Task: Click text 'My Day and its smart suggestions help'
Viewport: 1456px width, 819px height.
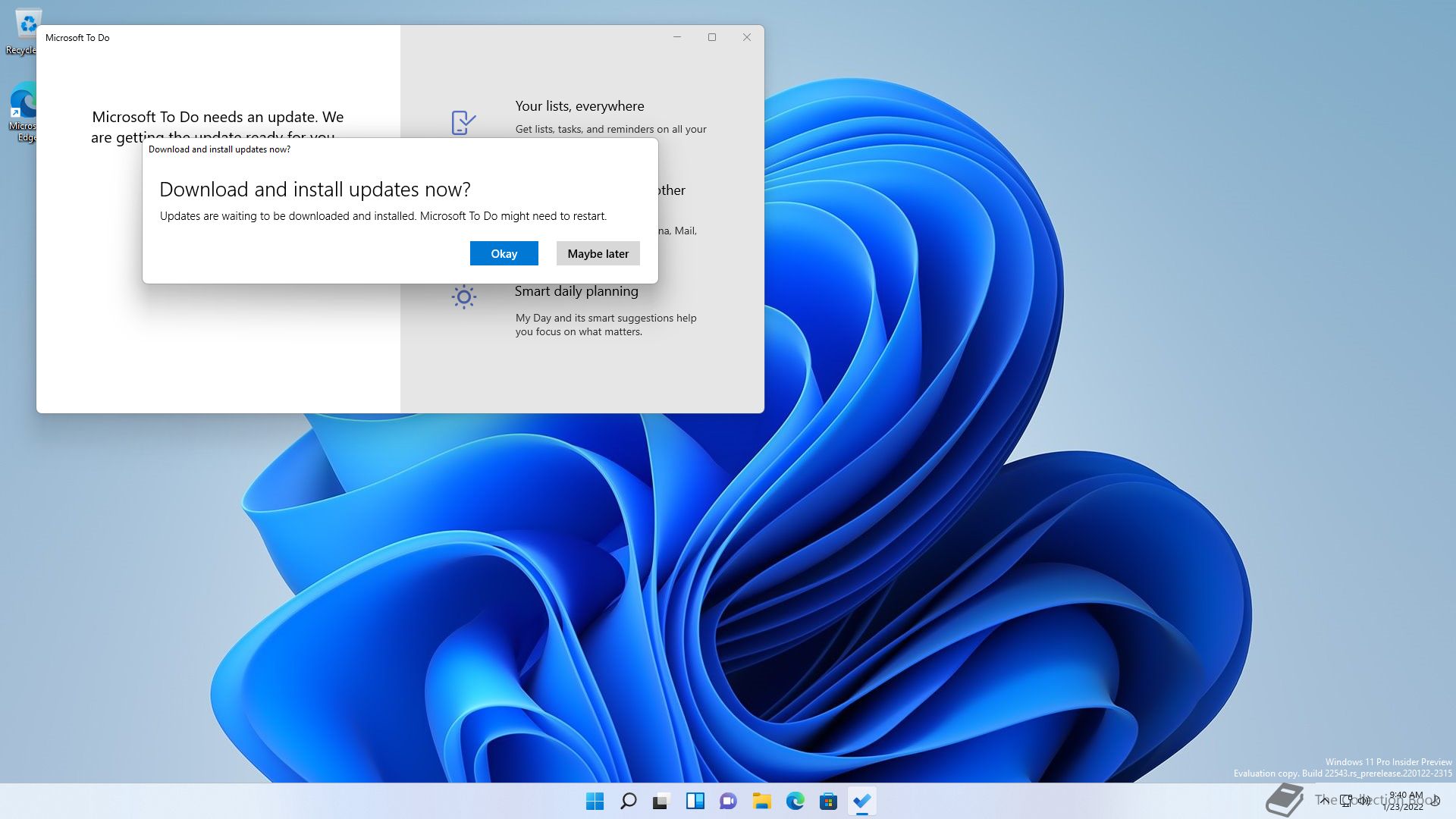Action: tap(606, 318)
